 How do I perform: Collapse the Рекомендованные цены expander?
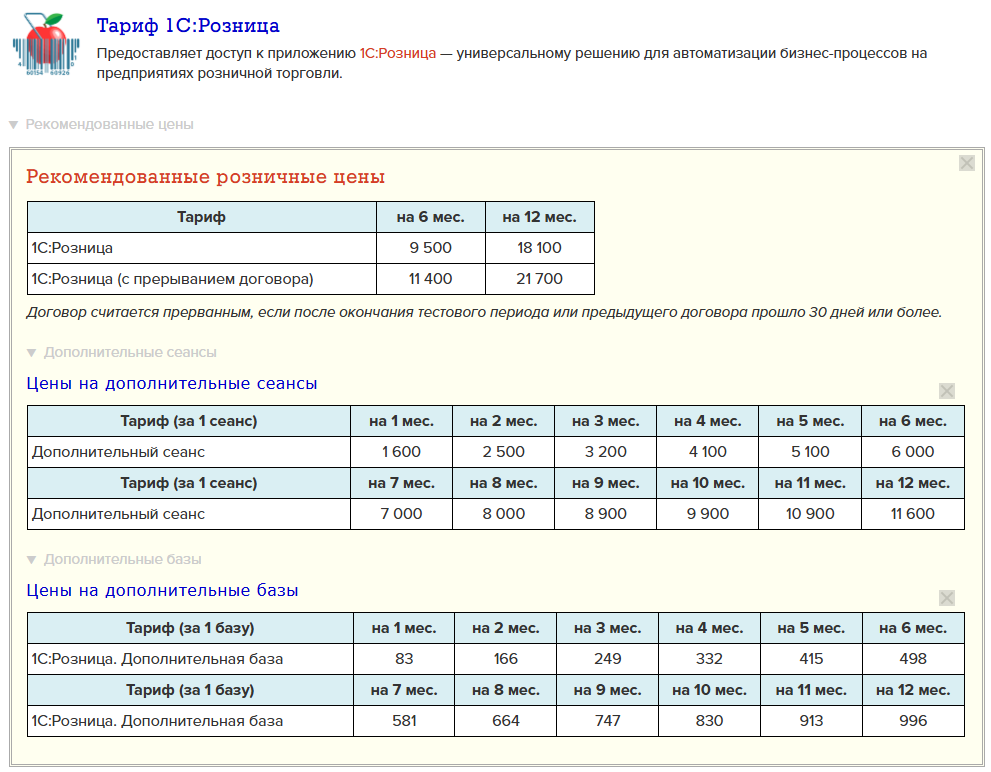(101, 125)
